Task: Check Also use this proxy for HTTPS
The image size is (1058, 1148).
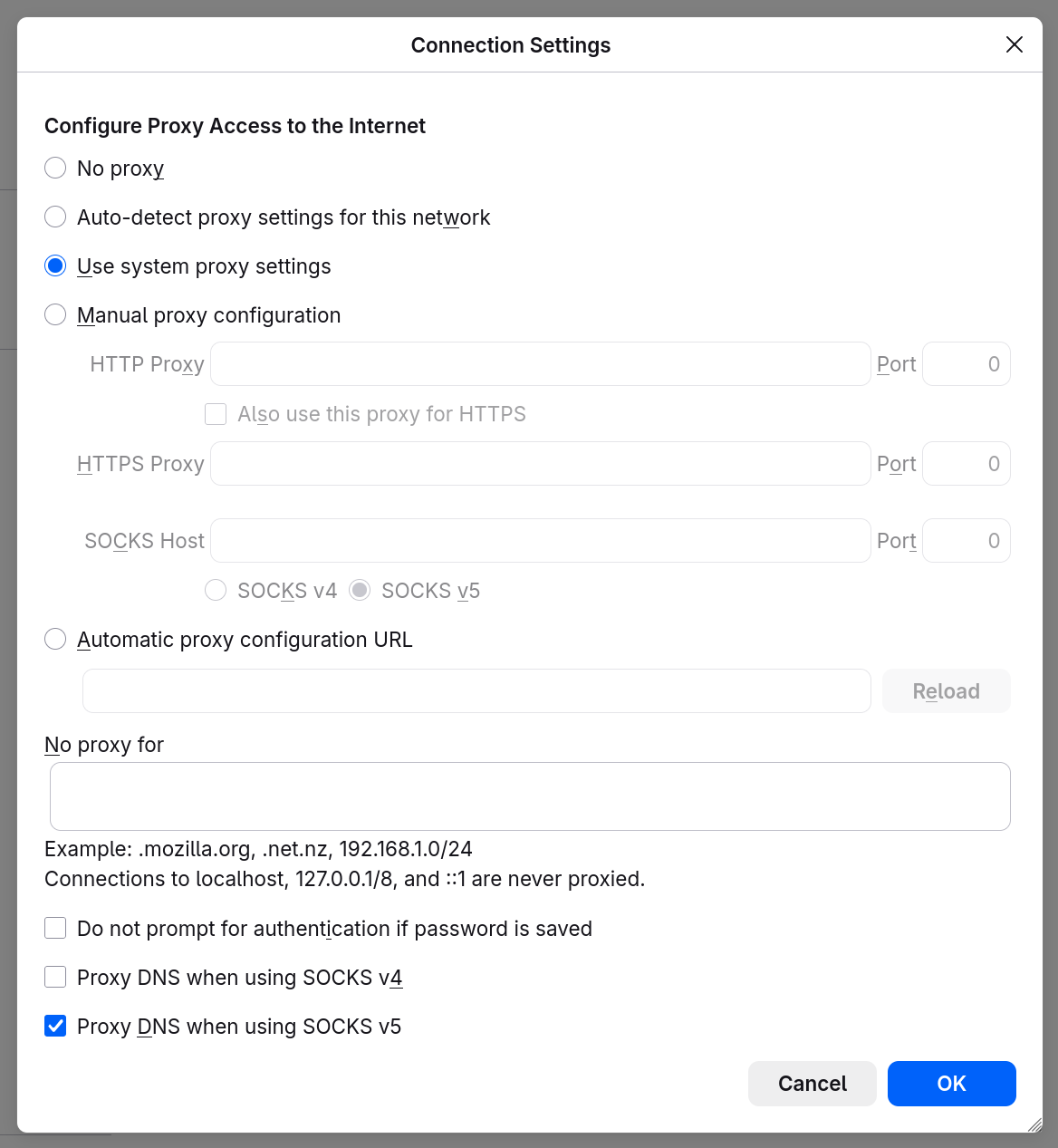Action: pos(216,414)
